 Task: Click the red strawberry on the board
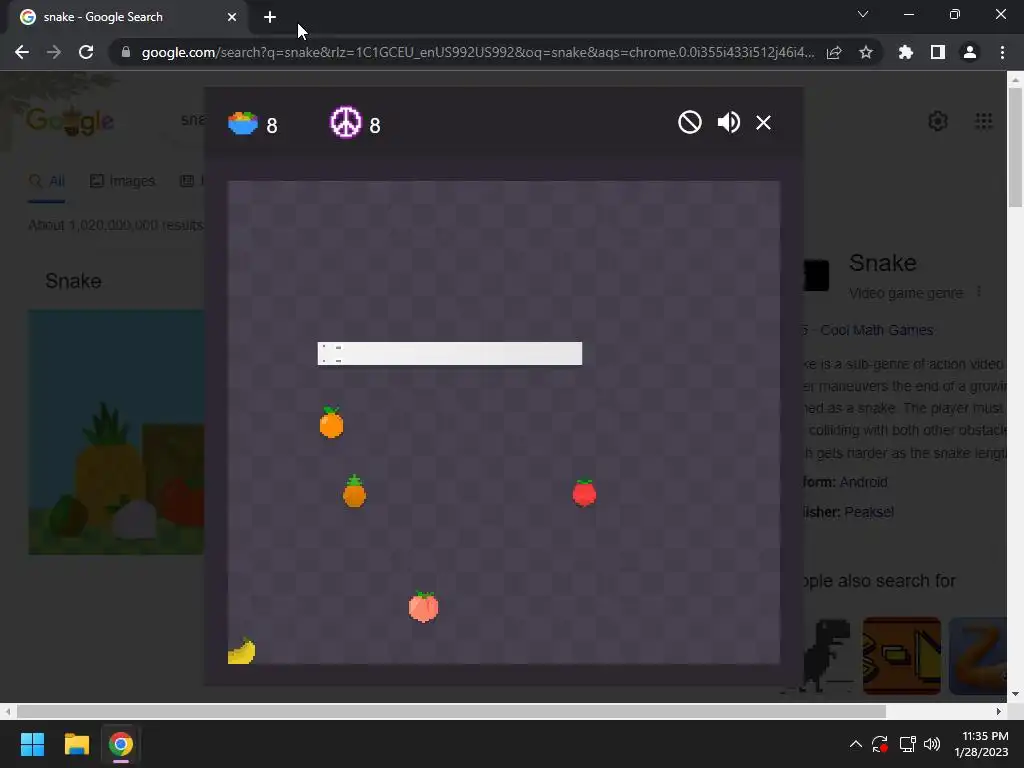click(584, 492)
